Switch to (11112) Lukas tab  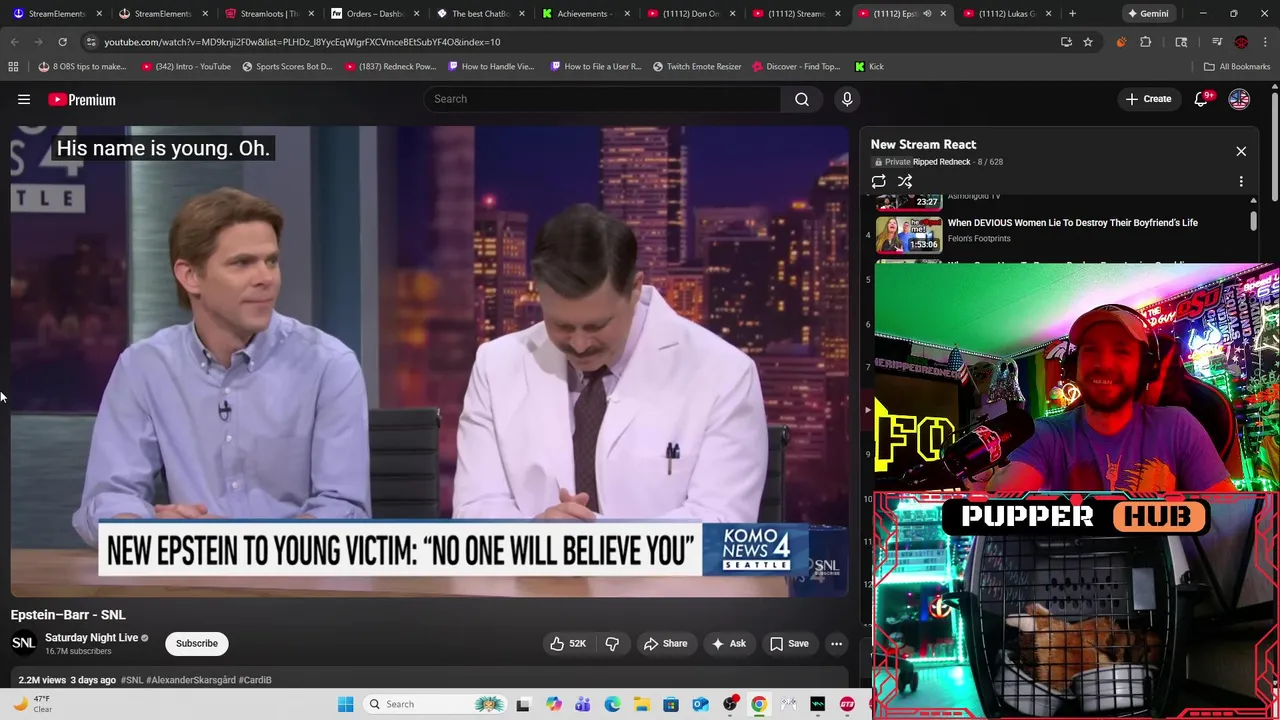tap(1007, 14)
